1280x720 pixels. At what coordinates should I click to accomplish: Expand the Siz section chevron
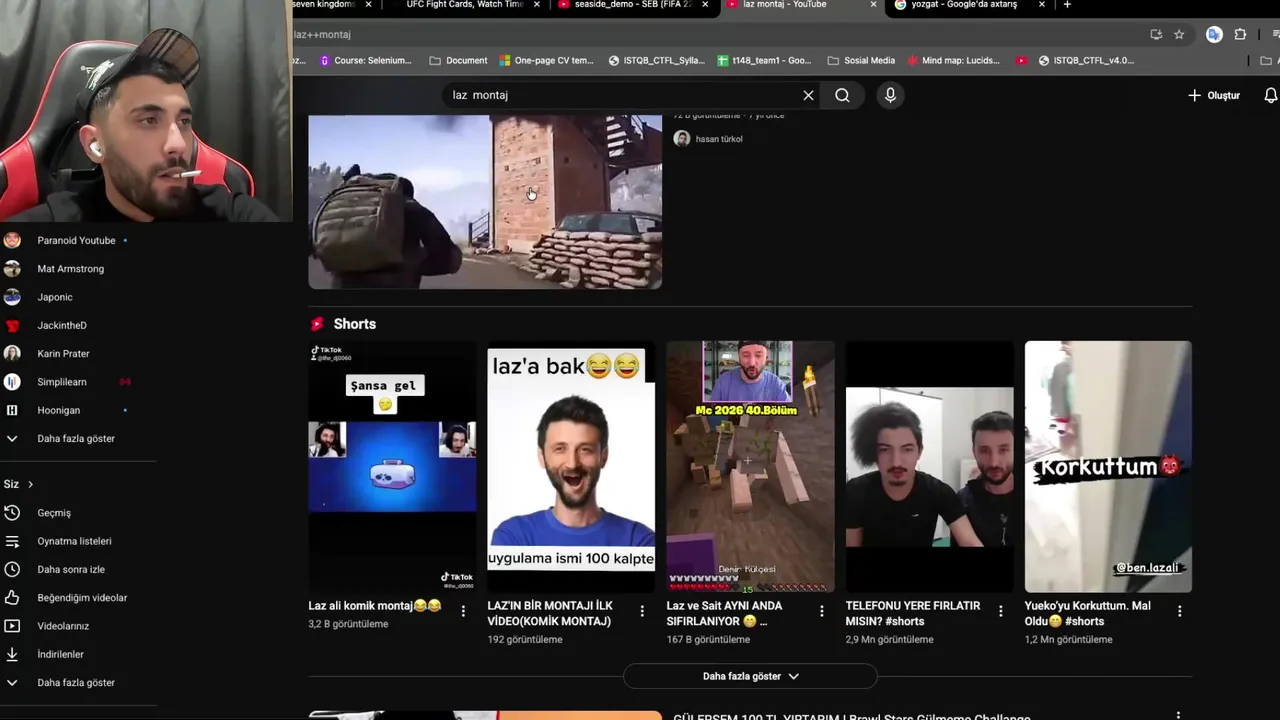pyautogui.click(x=30, y=484)
